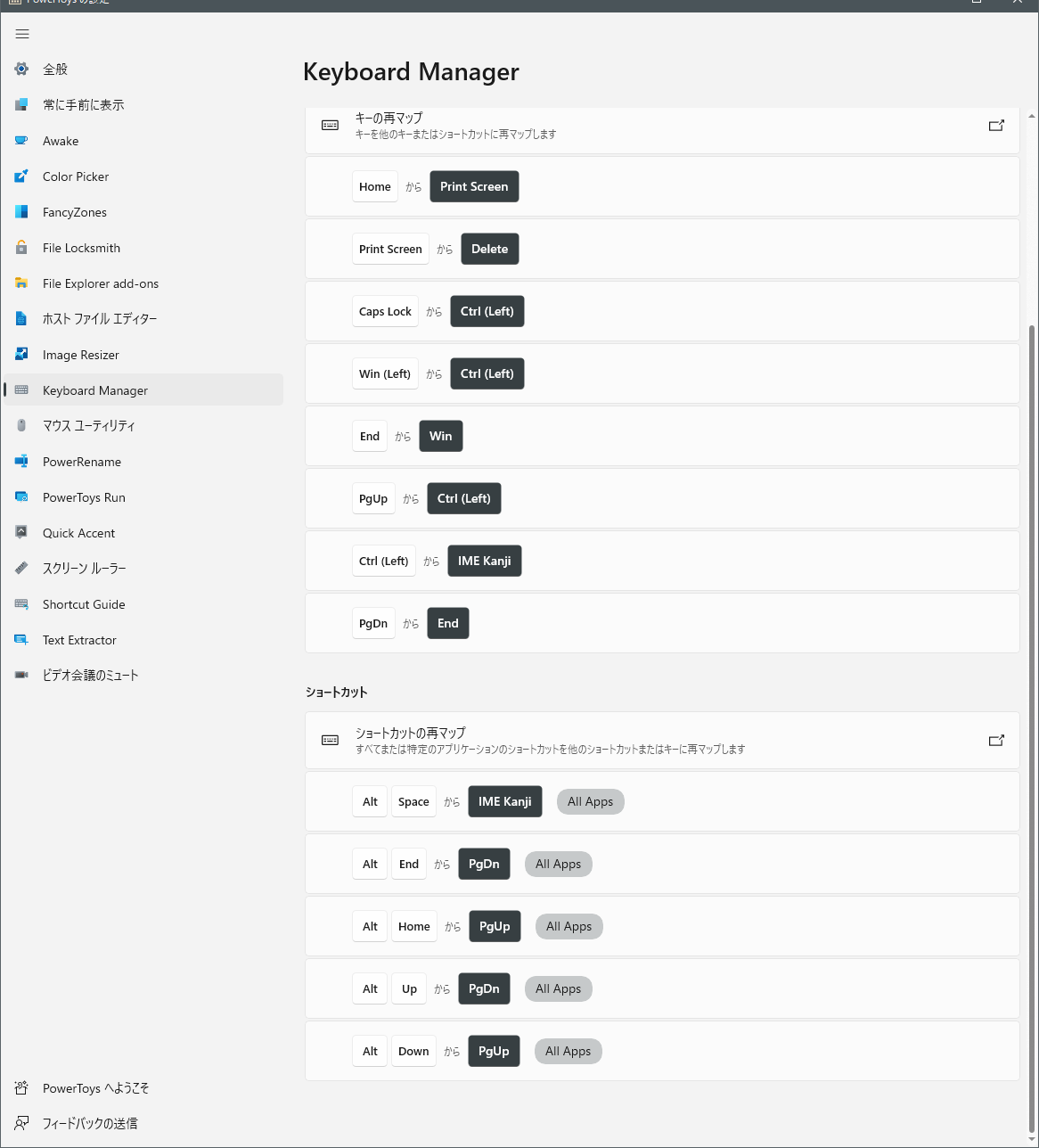Click the File Explorer add-ons icon
Screen dimensions: 1039x1148
point(21,283)
